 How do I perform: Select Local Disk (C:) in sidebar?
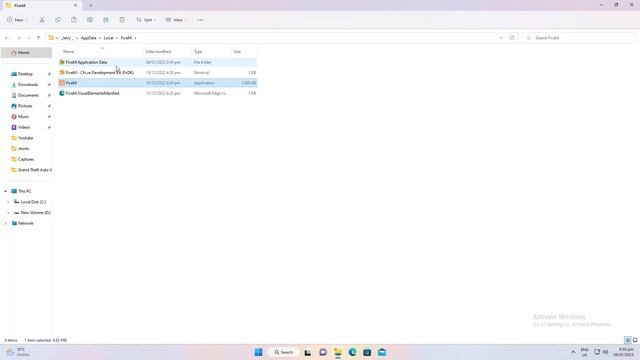30,202
